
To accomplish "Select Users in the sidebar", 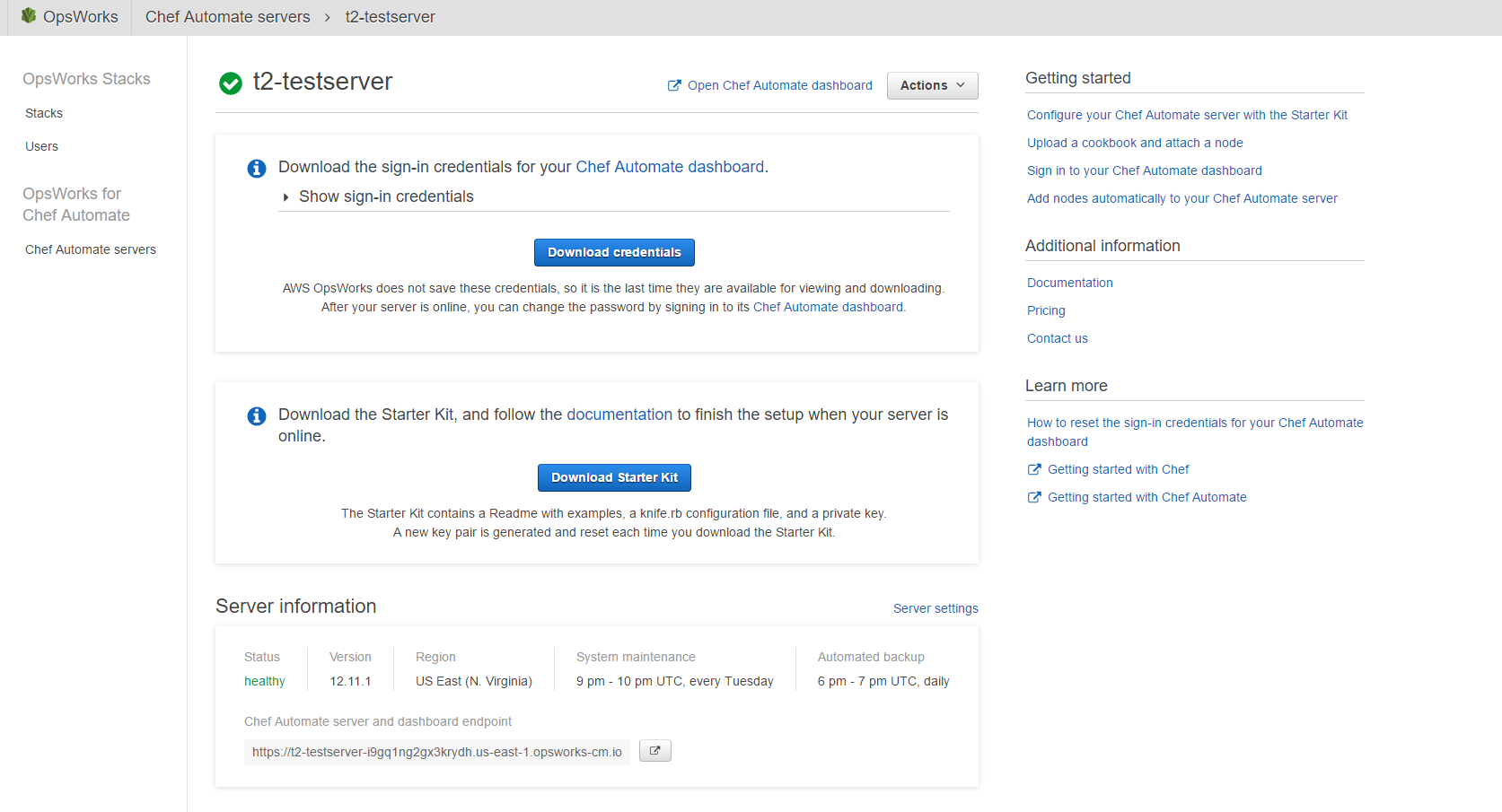I will click(41, 146).
